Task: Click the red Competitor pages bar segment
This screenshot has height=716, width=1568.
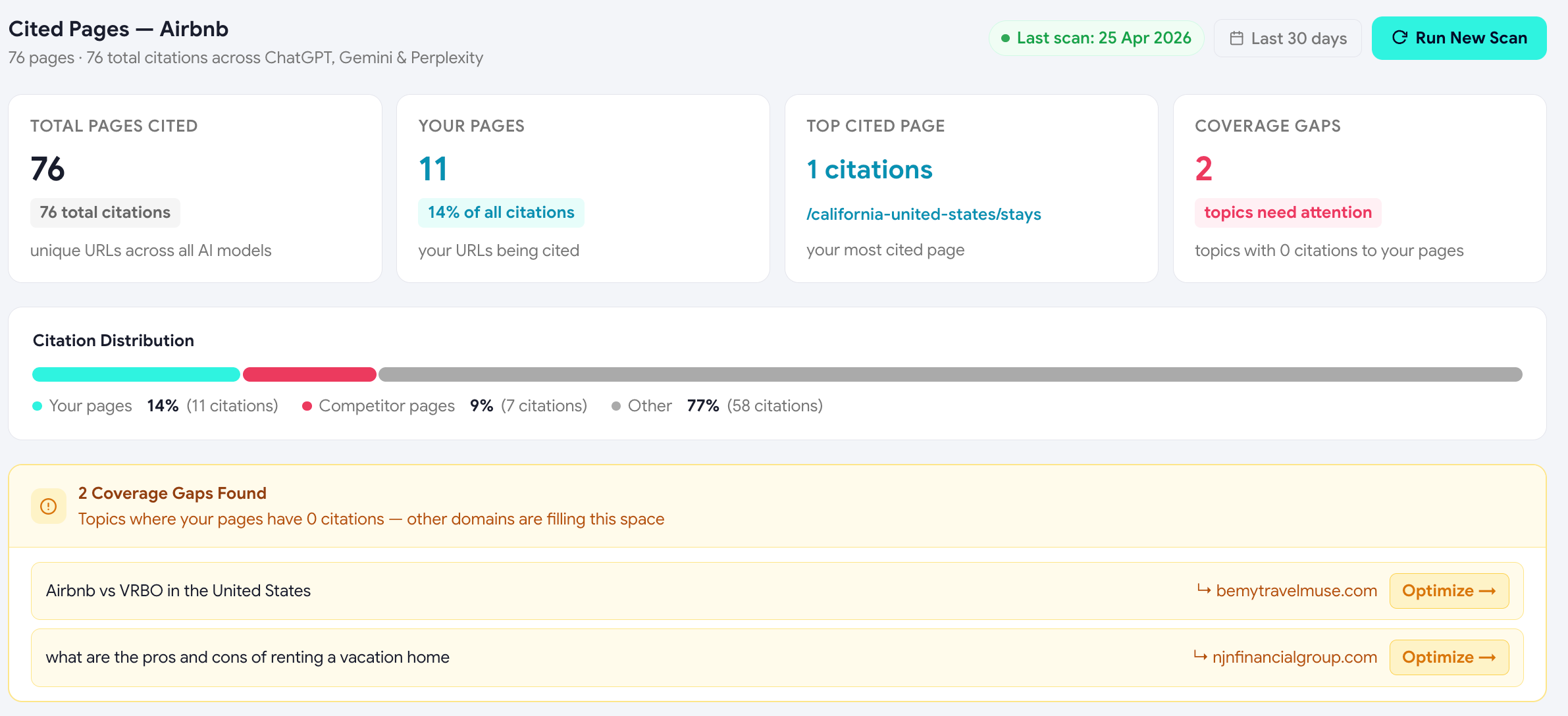Action: coord(309,374)
